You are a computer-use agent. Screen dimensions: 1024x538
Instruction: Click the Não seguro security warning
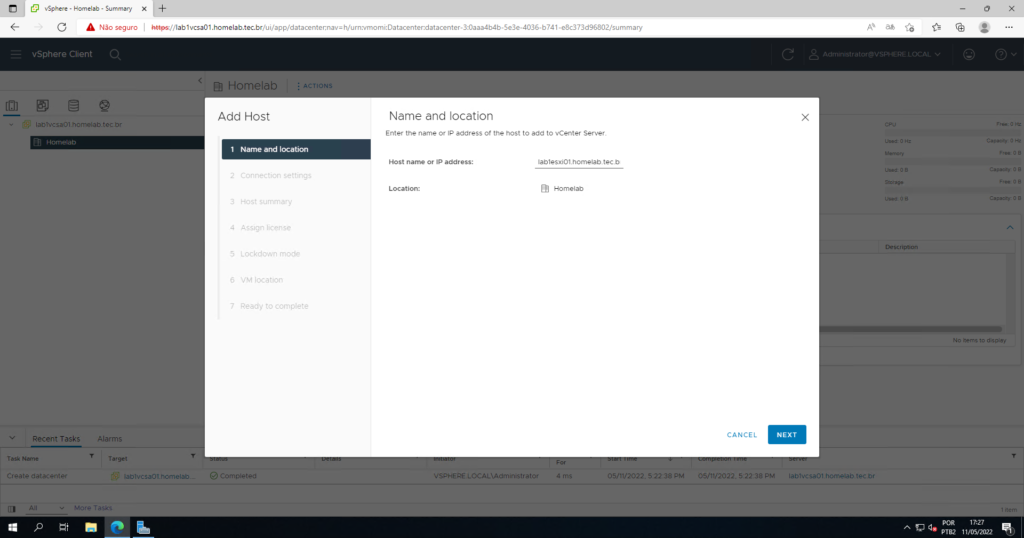(112, 27)
